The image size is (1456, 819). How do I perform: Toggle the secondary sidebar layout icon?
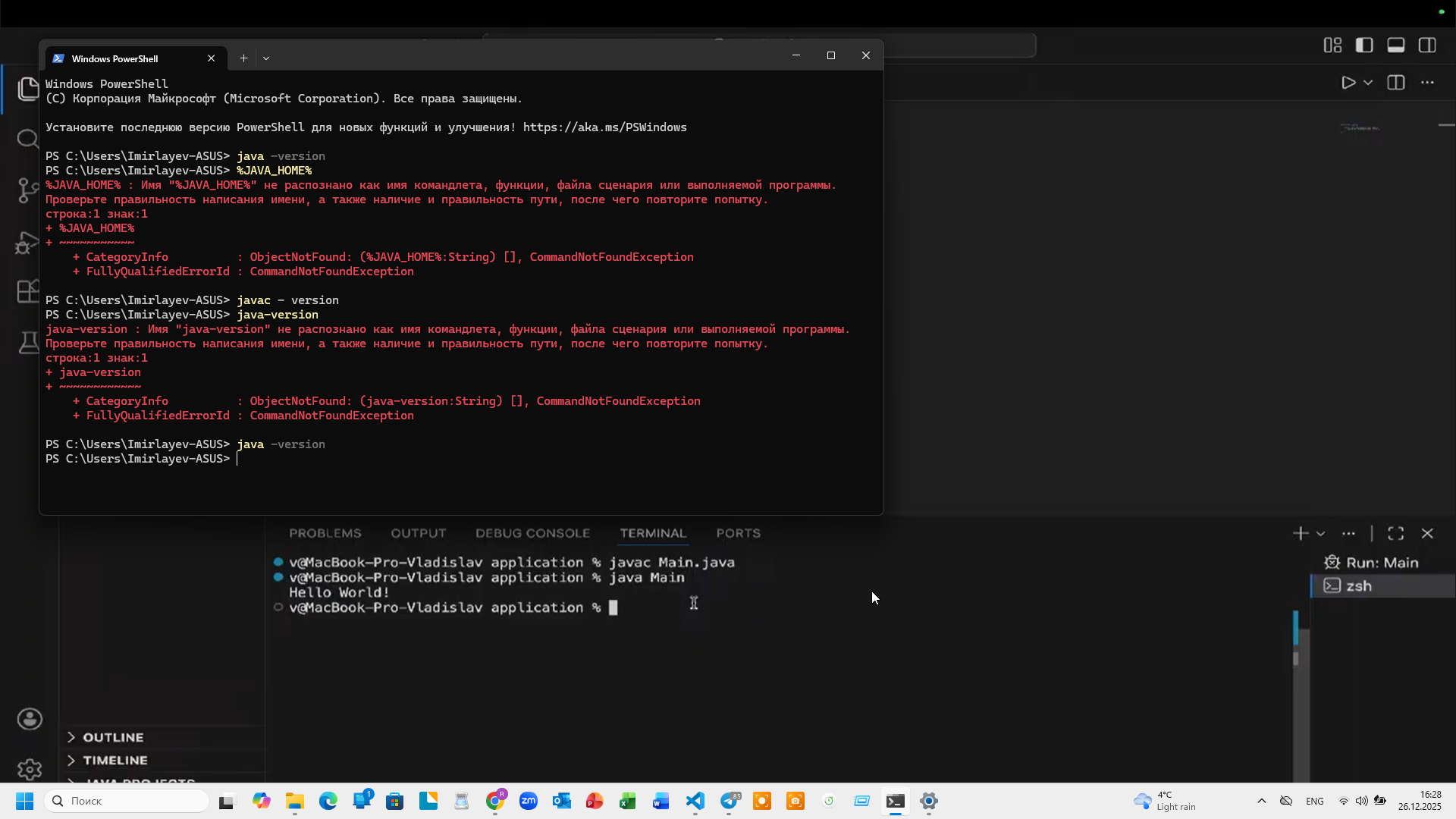point(1427,45)
